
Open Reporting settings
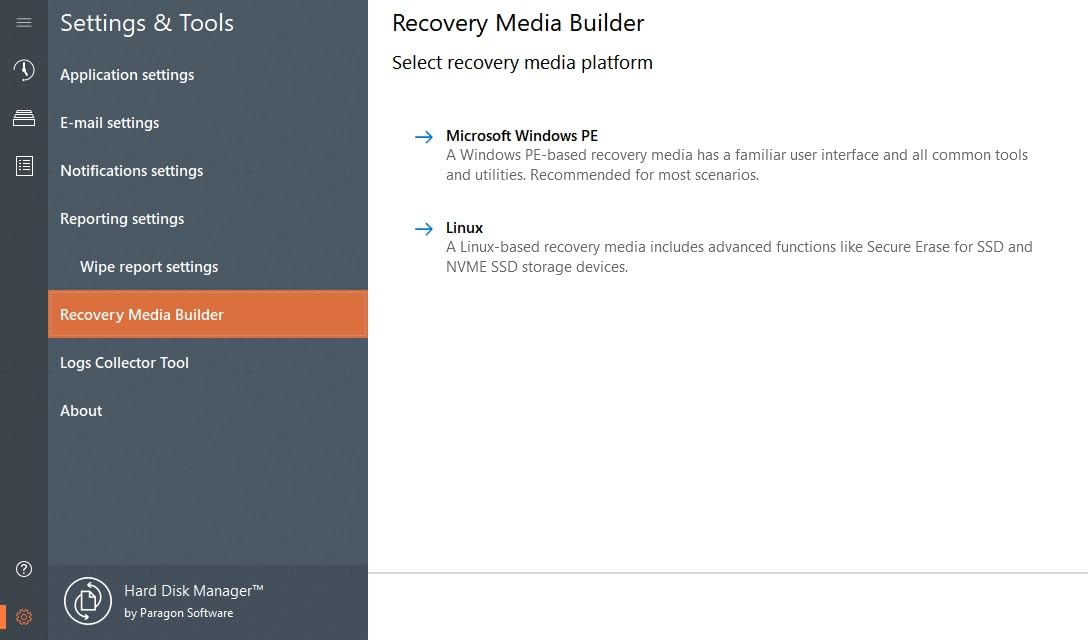coord(207,219)
